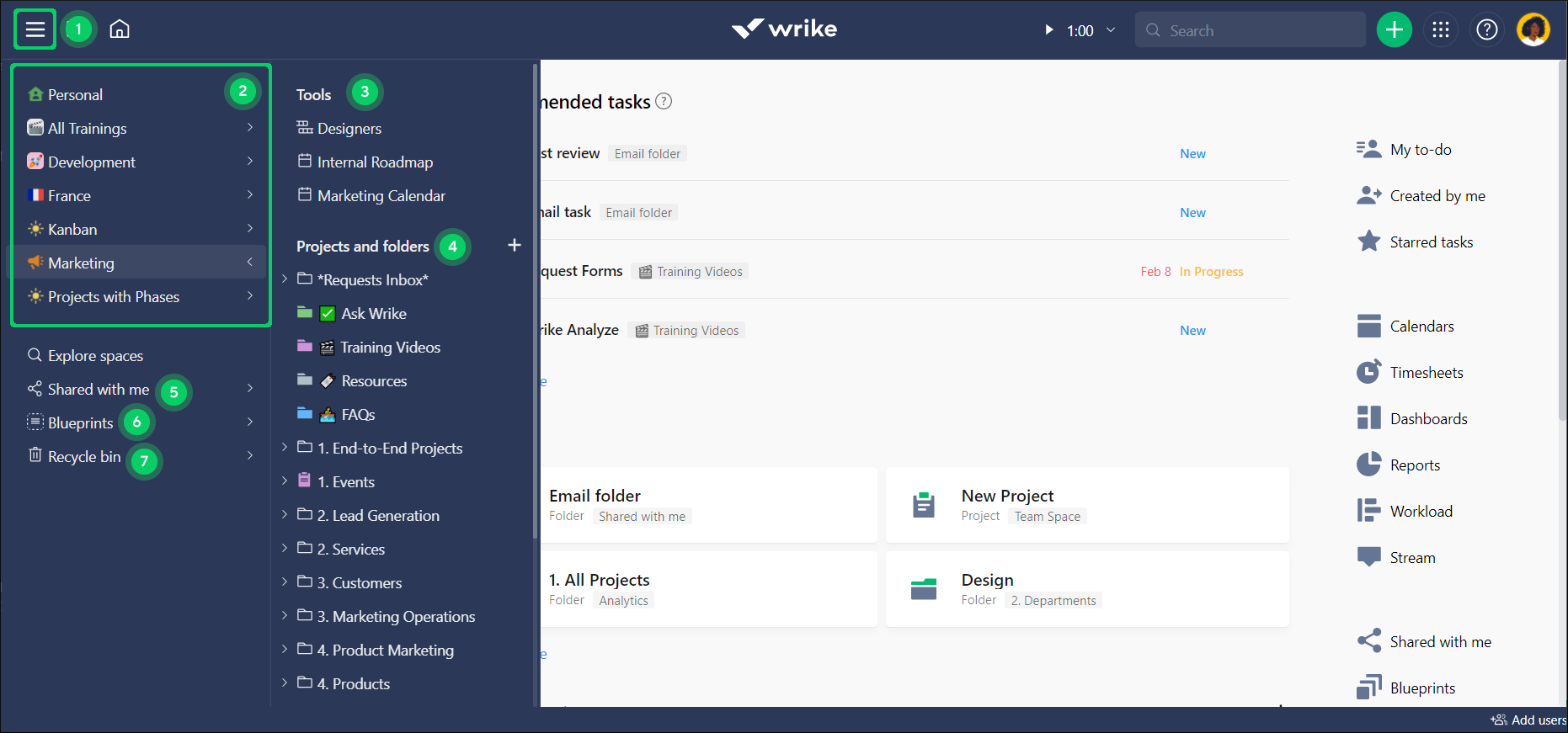Click the recommended tasks help icon
This screenshot has height=733, width=1568.
[664, 101]
